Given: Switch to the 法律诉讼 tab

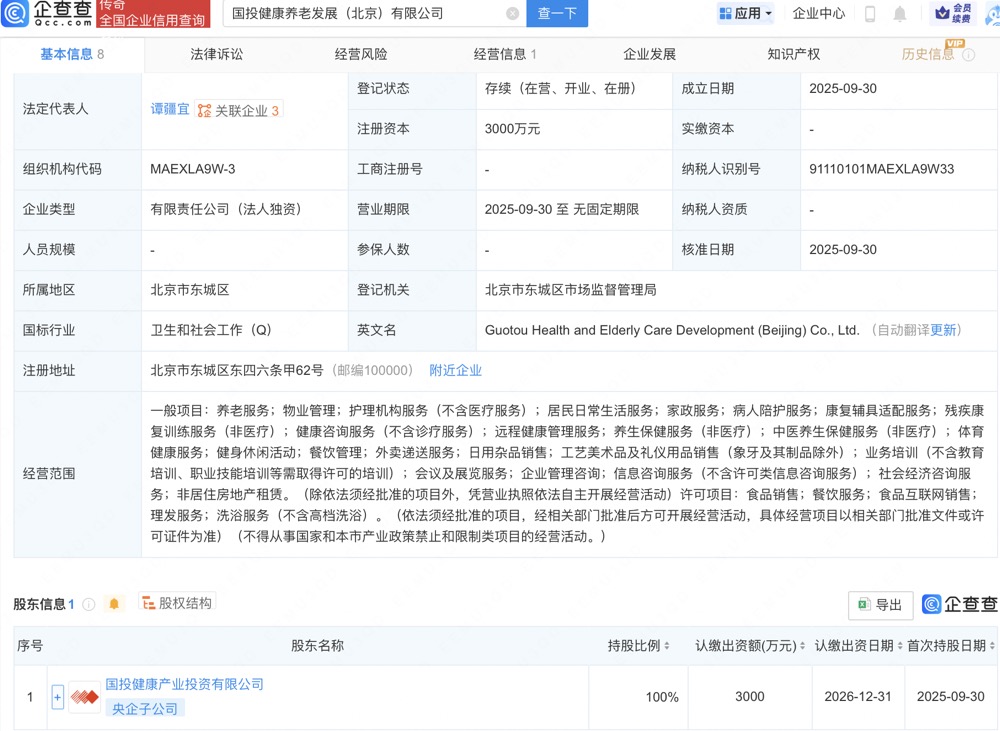Looking at the screenshot, I should [216, 54].
